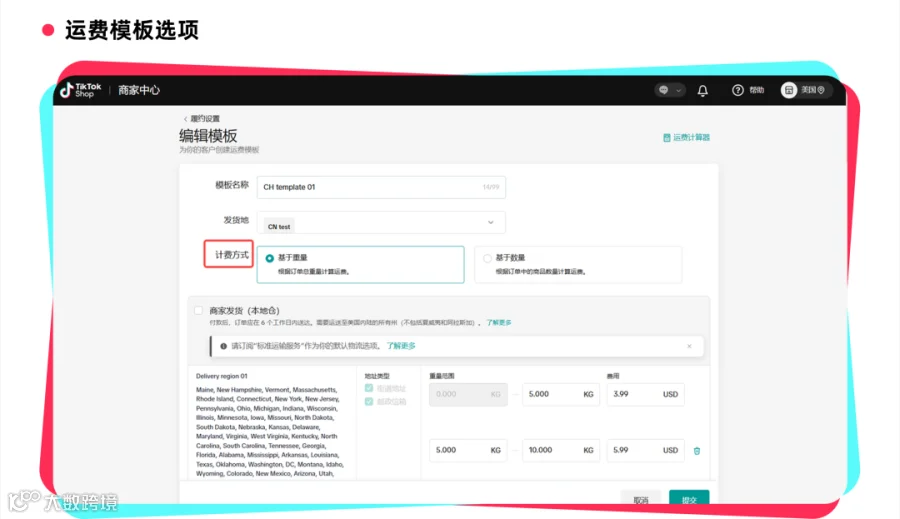Viewport: 900px width, 519px height.
Task: Go back to 履约设置
Action: click(x=201, y=119)
